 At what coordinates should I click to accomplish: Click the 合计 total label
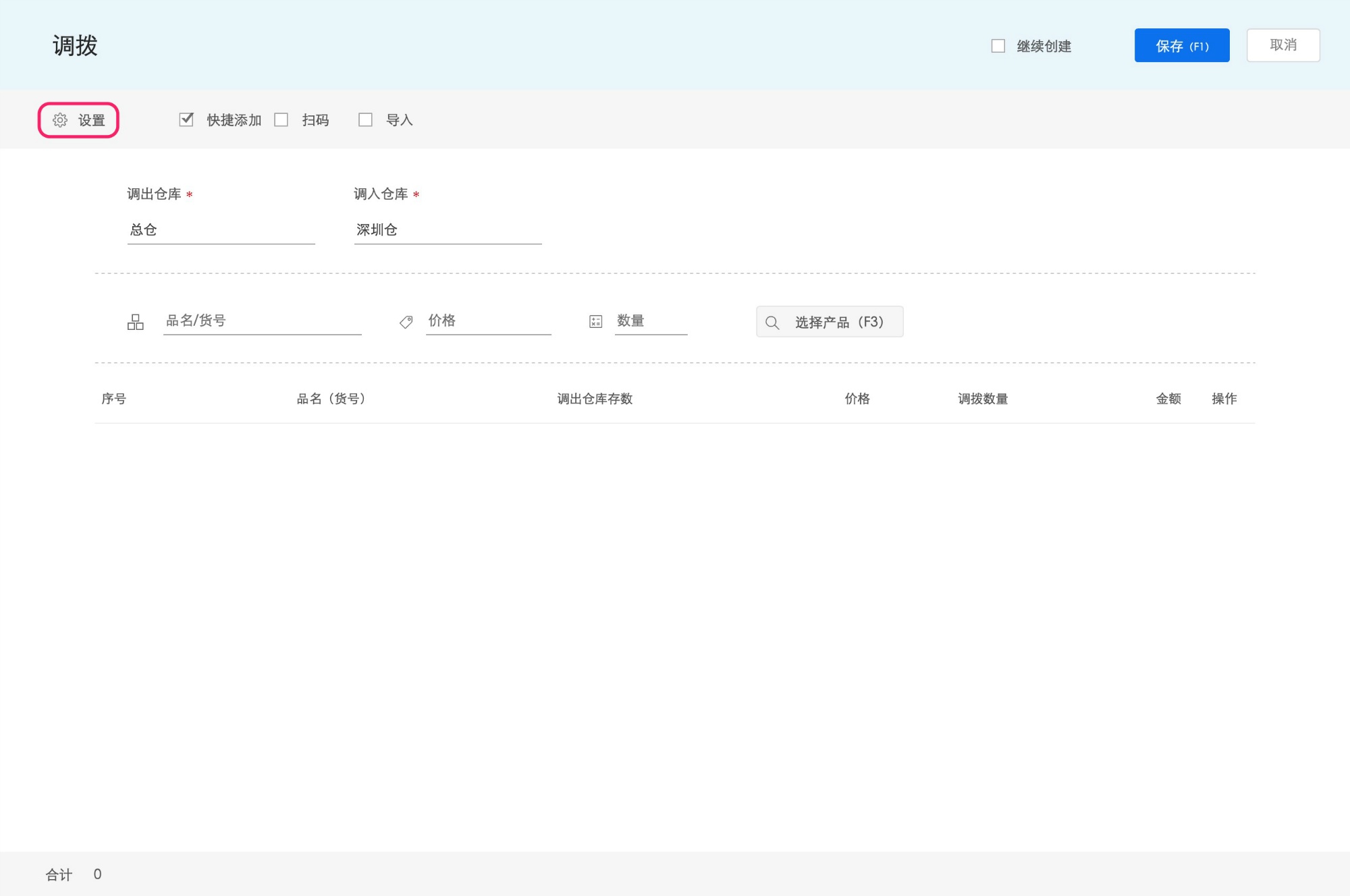pos(59,874)
